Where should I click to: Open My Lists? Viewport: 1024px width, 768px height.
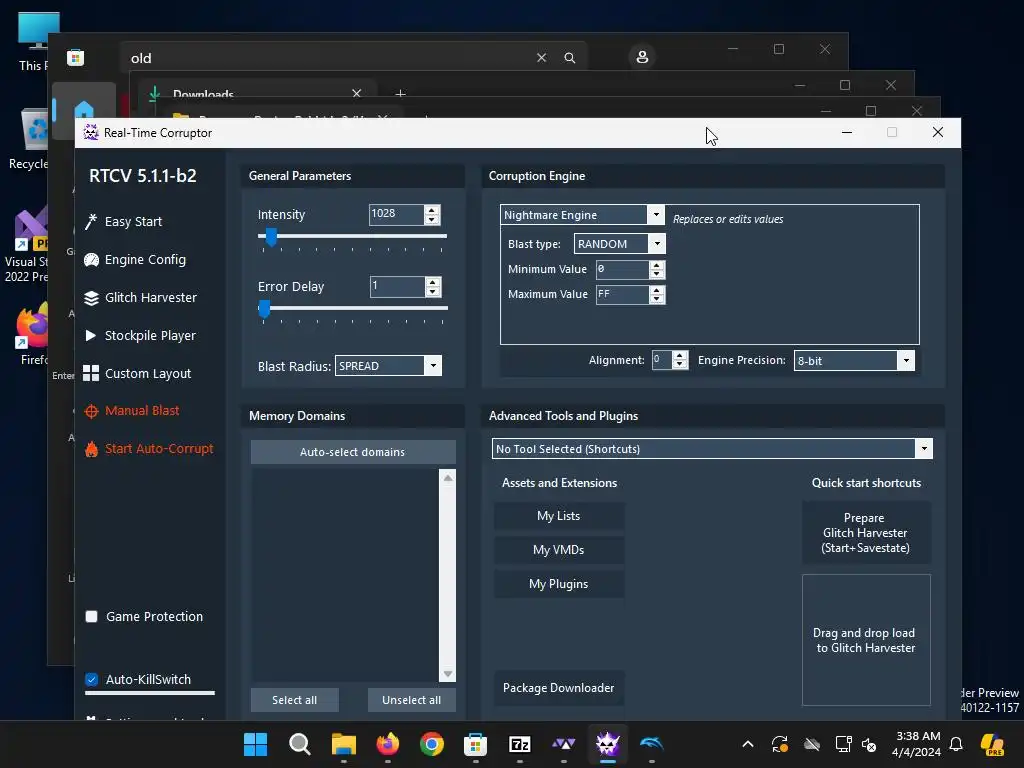click(x=559, y=516)
